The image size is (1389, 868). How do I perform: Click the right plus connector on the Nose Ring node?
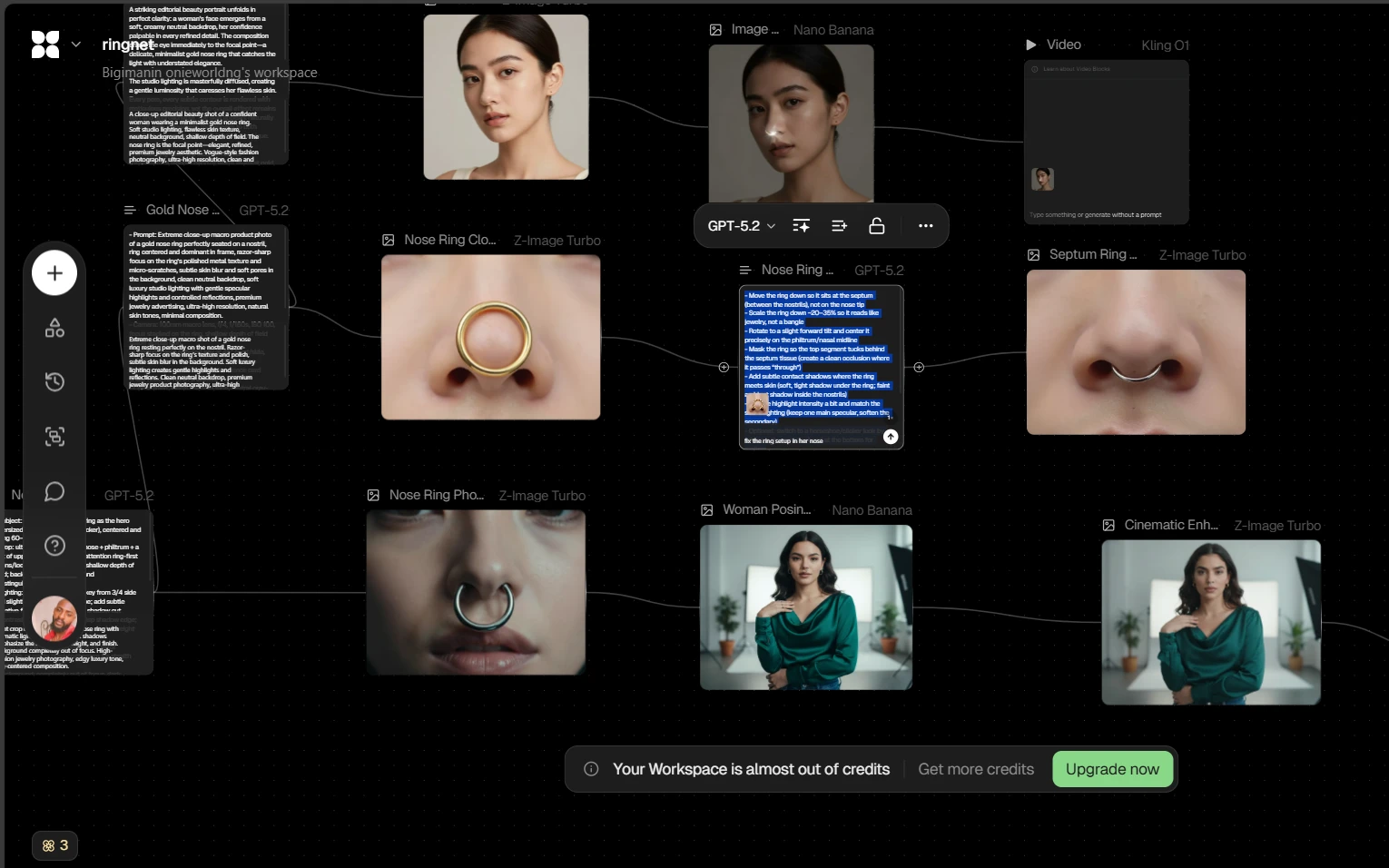919,368
